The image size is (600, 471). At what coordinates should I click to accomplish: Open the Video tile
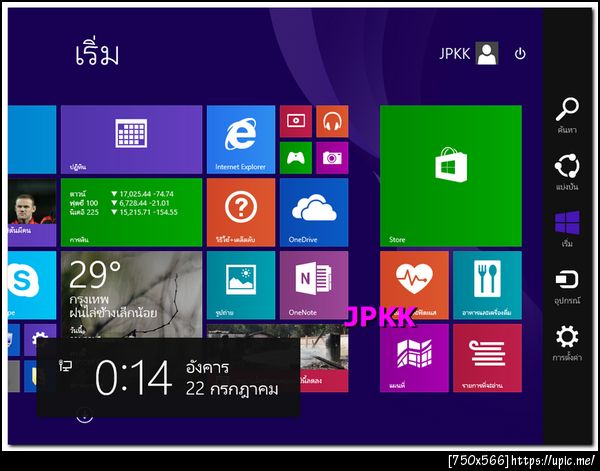(x=296, y=121)
